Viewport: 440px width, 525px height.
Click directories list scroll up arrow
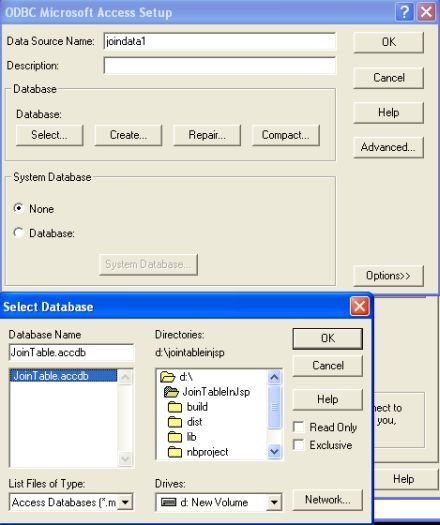pos(274,377)
